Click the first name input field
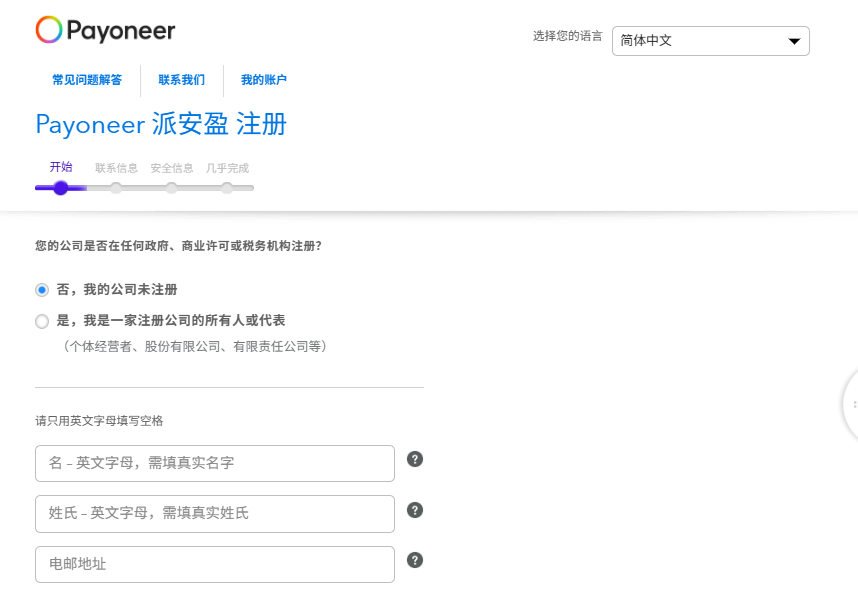Screen dimensions: 858x595 215,463
